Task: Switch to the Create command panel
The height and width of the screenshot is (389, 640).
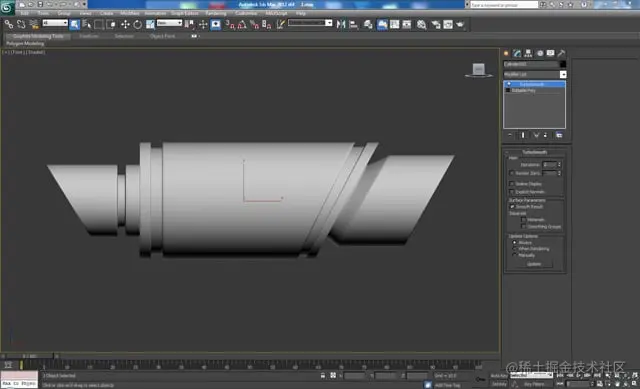Action: pos(506,53)
